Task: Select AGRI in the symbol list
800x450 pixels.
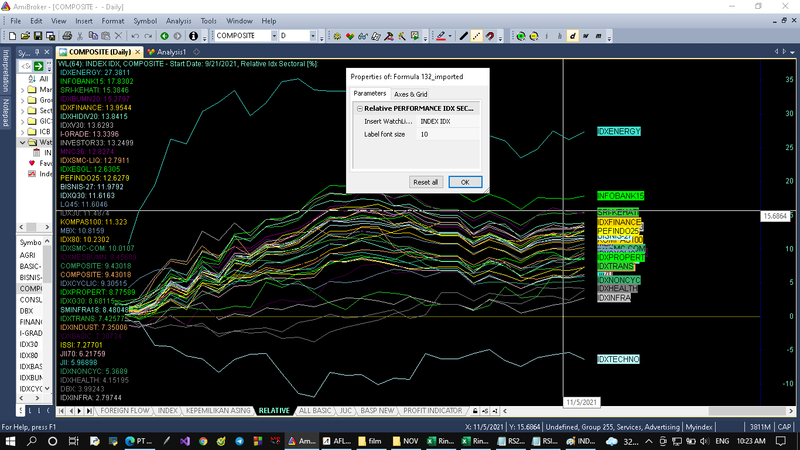Action: 28,255
